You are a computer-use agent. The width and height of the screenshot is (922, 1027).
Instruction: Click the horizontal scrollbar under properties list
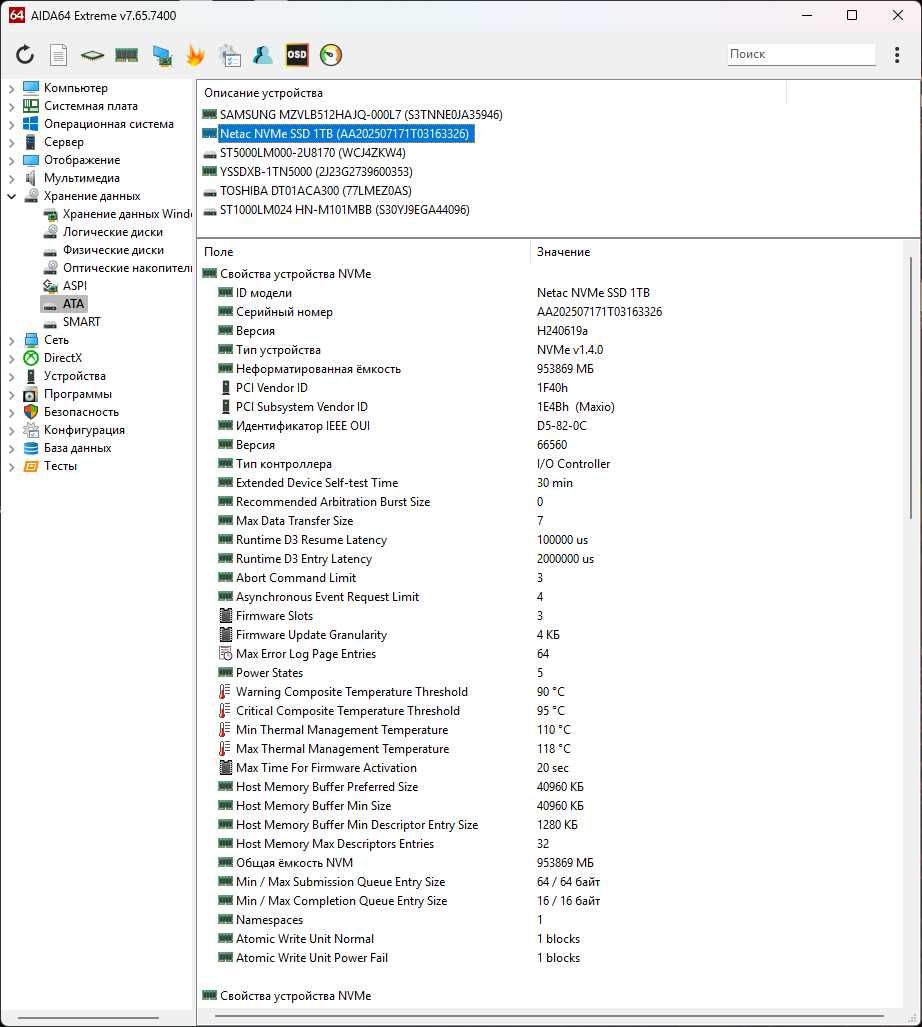tap(549, 1017)
